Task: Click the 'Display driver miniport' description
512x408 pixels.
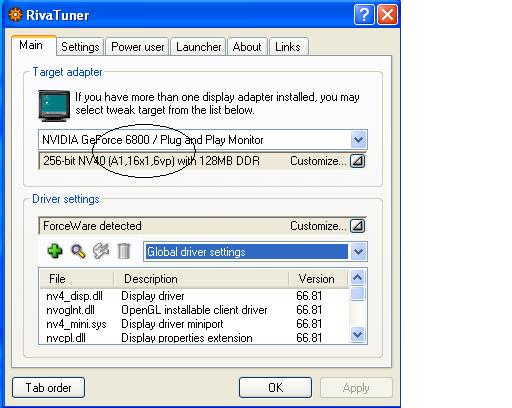Action: (x=172, y=324)
